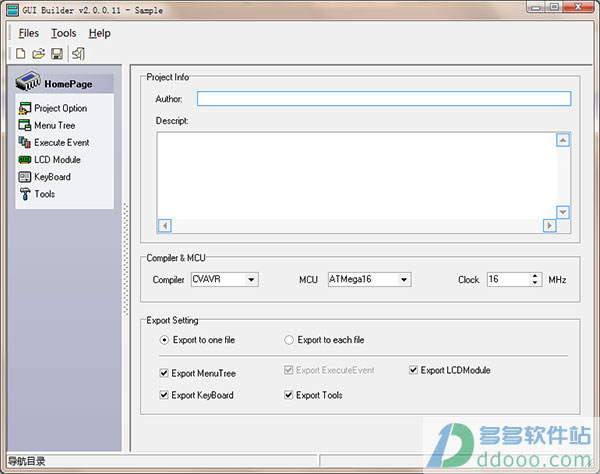The image size is (600, 474).
Task: Toggle the Export Tools checkbox
Action: [313, 395]
